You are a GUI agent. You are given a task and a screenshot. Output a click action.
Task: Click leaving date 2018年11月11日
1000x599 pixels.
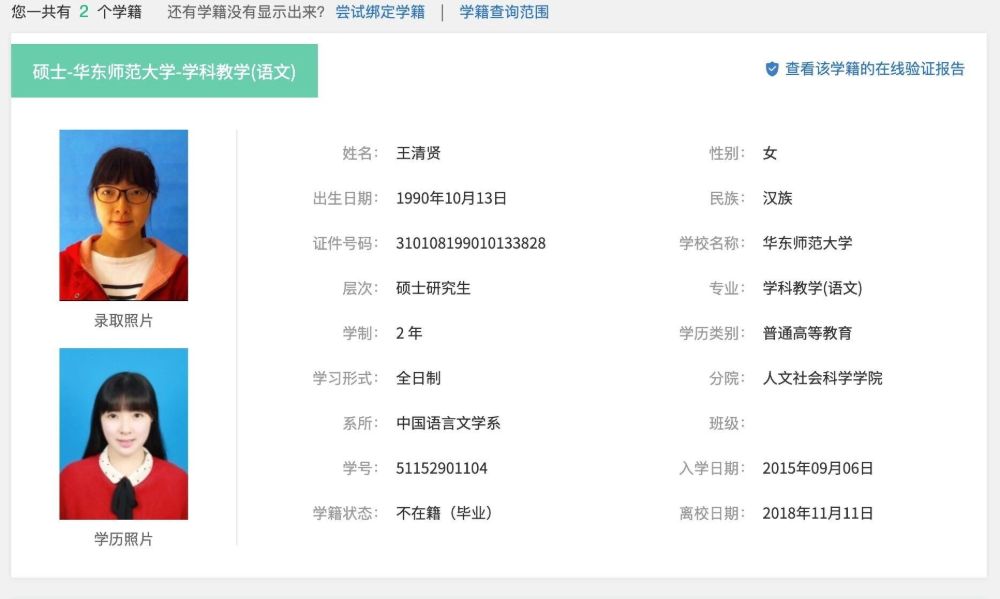click(x=818, y=513)
